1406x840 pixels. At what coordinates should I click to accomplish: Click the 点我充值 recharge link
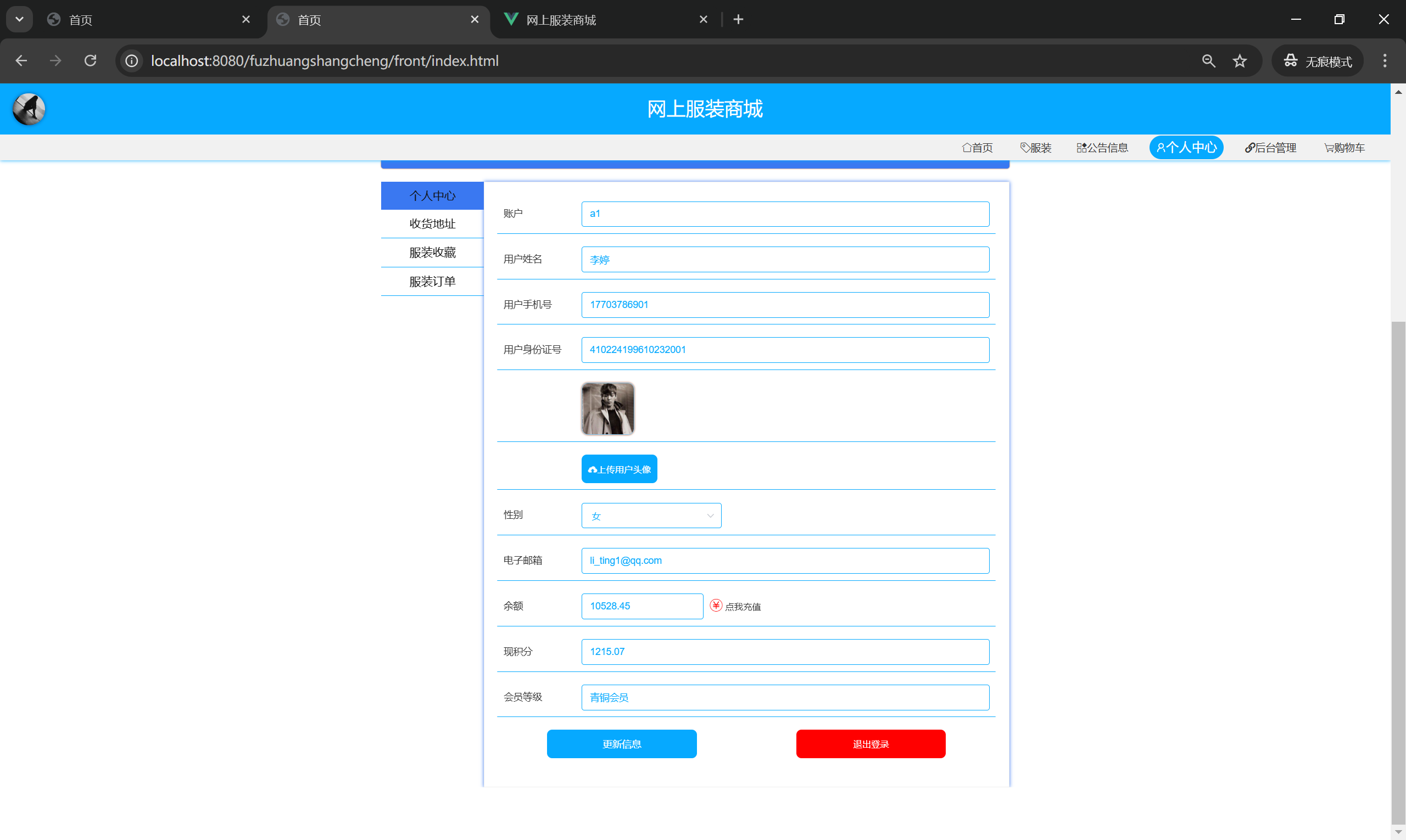pyautogui.click(x=743, y=607)
